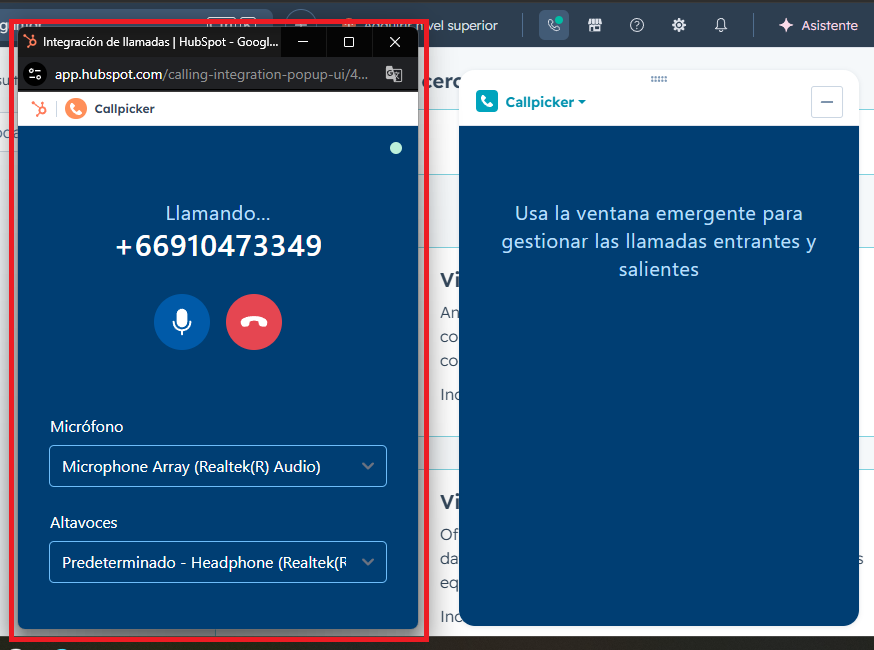Click the popup window title tab text
874x650 pixels.
click(x=161, y=42)
